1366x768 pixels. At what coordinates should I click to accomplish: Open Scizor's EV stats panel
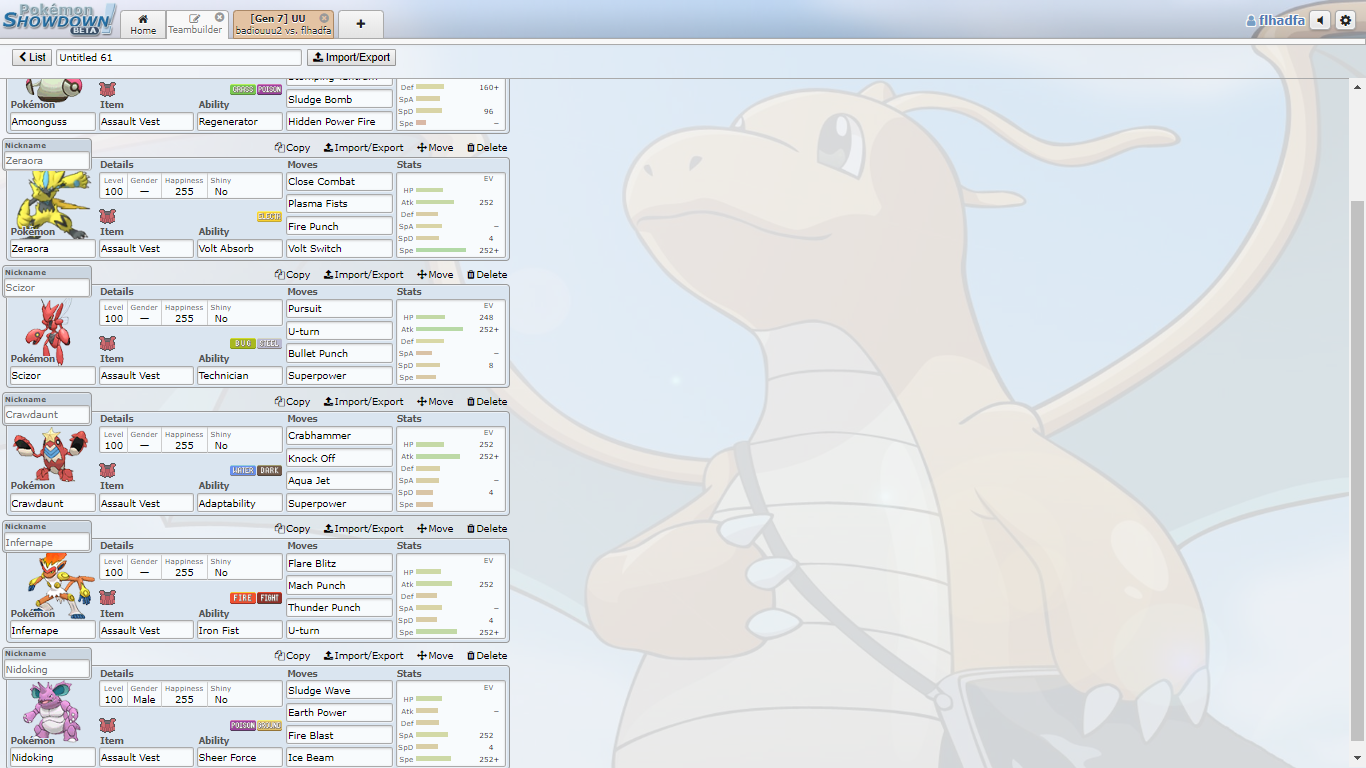pyautogui.click(x=451, y=342)
